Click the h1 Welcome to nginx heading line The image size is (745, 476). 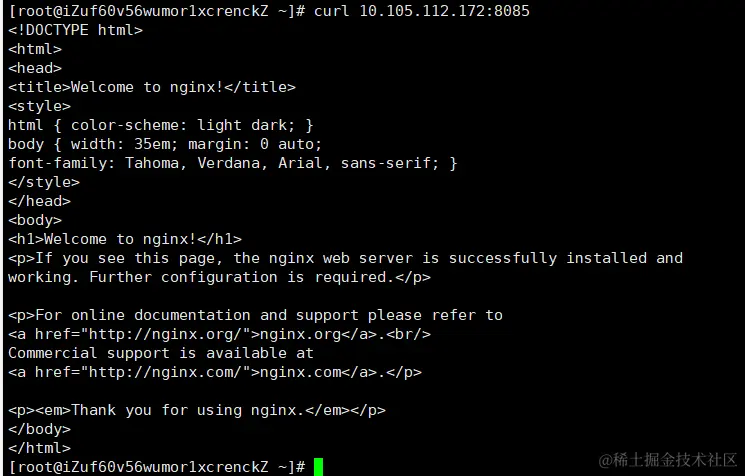coord(125,239)
